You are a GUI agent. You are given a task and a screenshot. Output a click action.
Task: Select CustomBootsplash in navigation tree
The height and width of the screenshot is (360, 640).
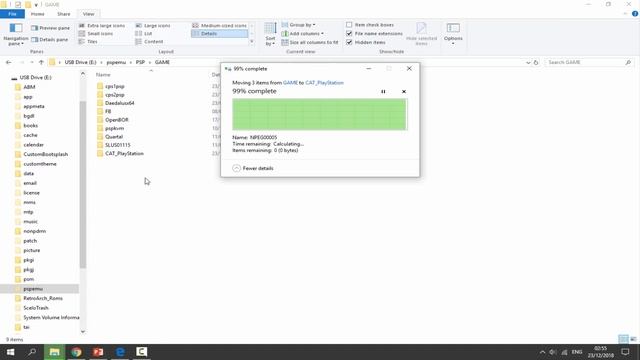tap(45, 154)
